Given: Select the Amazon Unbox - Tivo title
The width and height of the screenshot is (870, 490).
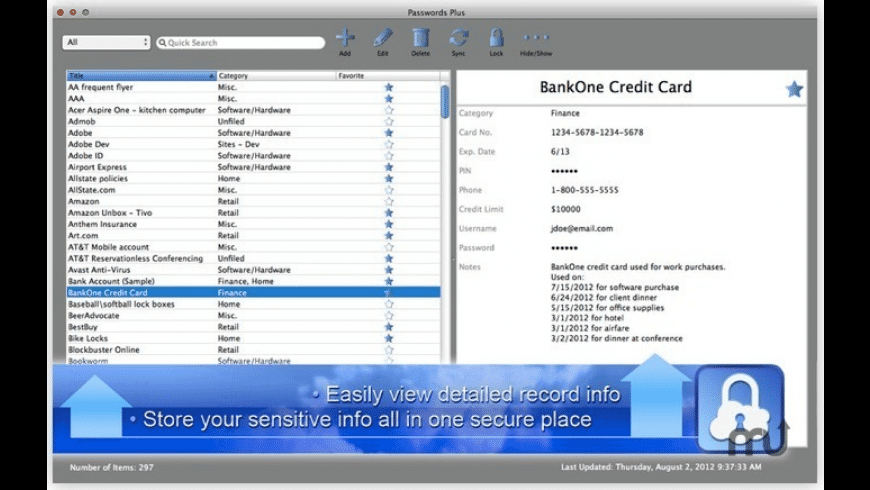Looking at the screenshot, I should point(110,213).
